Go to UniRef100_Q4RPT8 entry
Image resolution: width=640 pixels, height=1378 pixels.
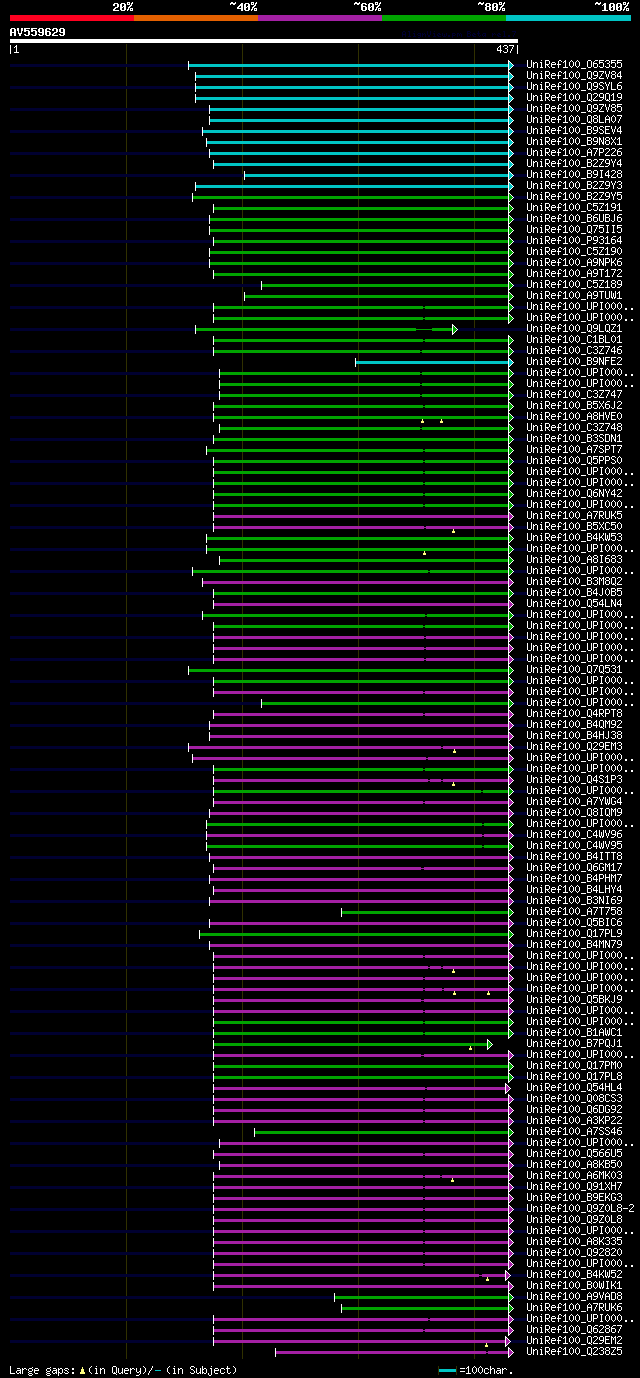point(574,714)
